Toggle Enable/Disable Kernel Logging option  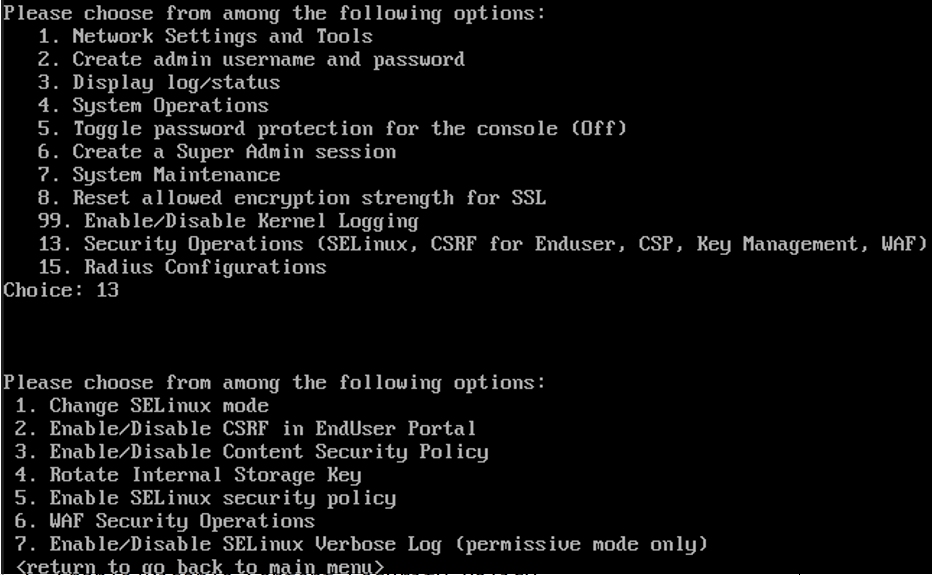pyautogui.click(x=228, y=221)
